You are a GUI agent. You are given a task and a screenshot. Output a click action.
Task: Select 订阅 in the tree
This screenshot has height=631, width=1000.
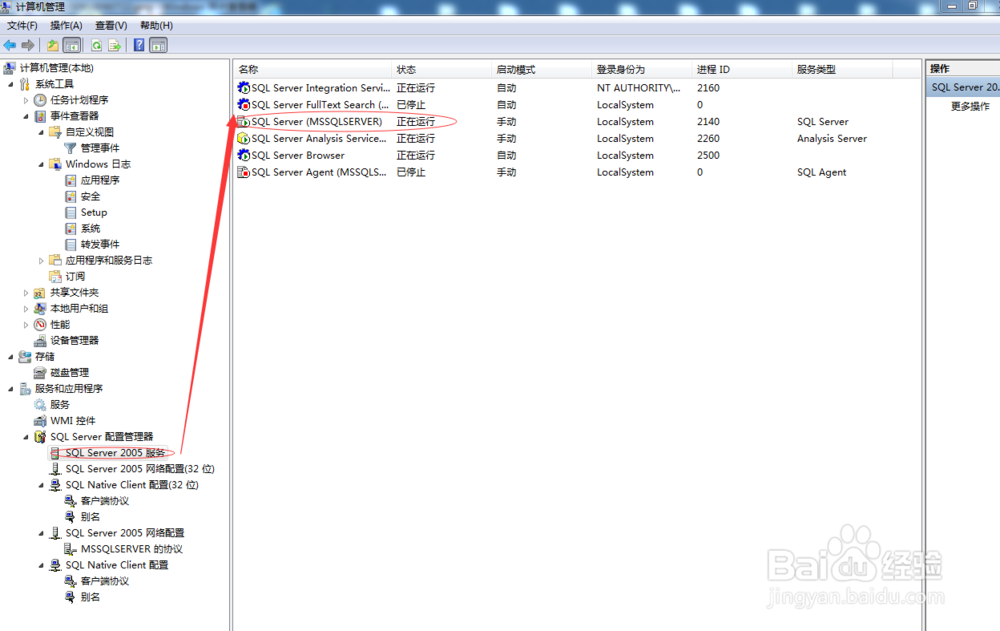(75, 276)
